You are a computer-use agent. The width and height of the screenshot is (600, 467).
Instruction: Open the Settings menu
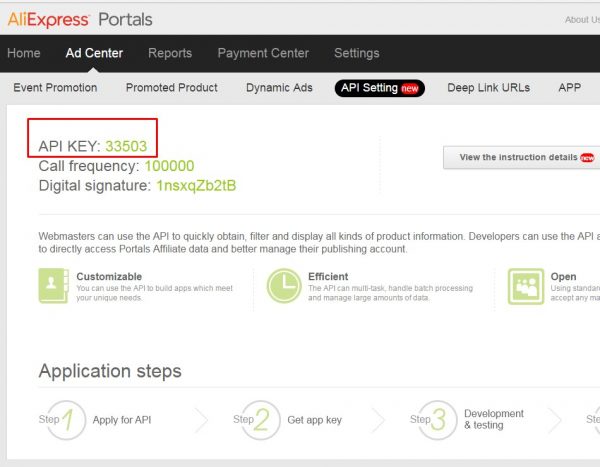pos(357,53)
